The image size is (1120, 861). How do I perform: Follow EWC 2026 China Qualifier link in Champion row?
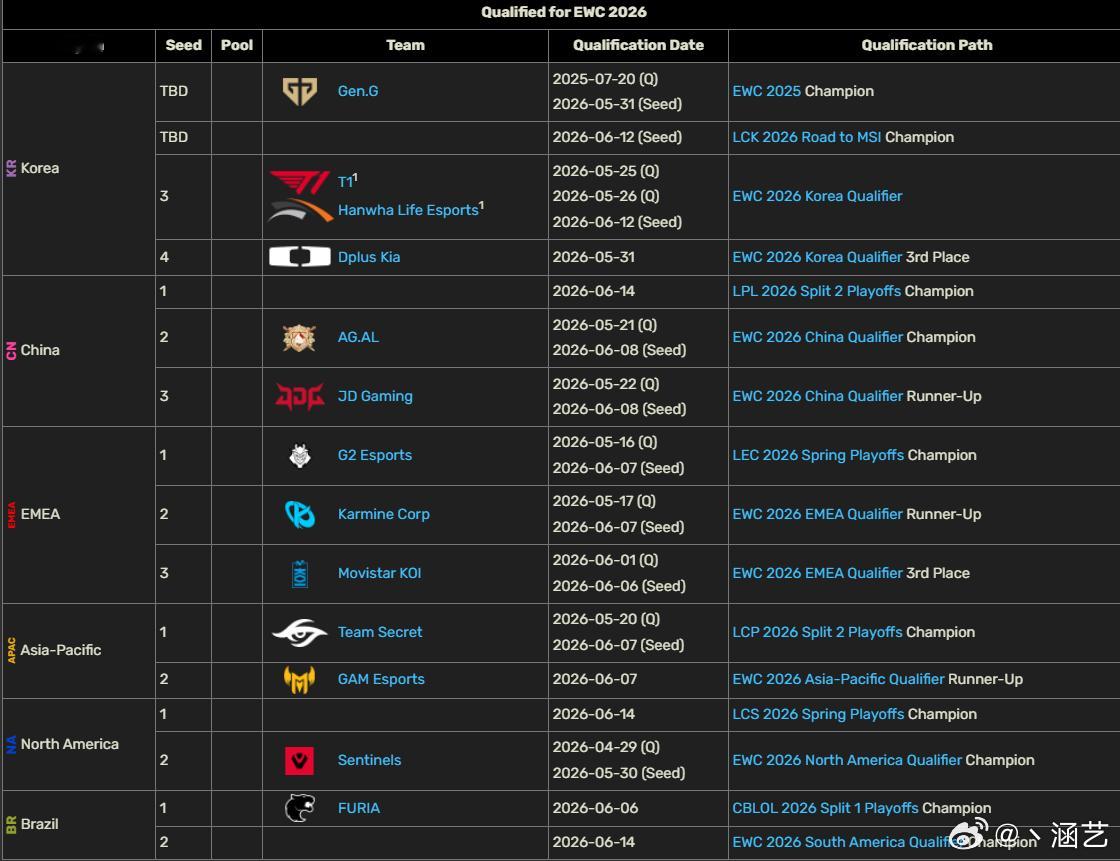[x=817, y=337]
